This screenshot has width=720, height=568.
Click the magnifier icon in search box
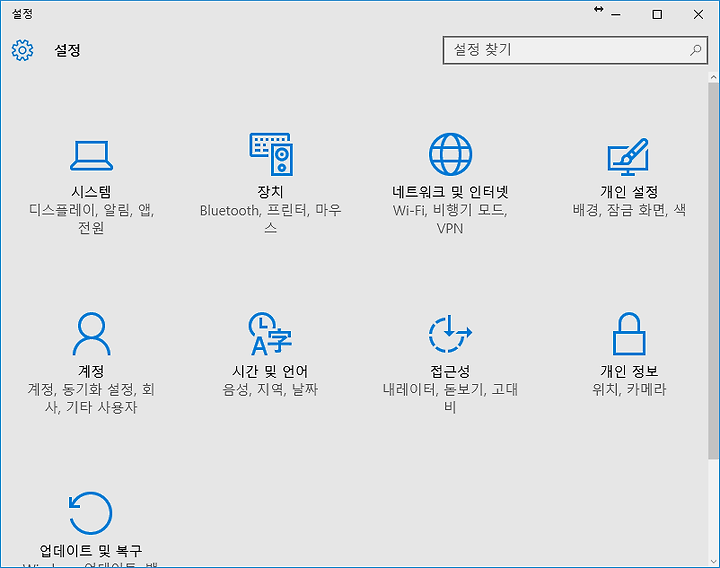[x=696, y=50]
